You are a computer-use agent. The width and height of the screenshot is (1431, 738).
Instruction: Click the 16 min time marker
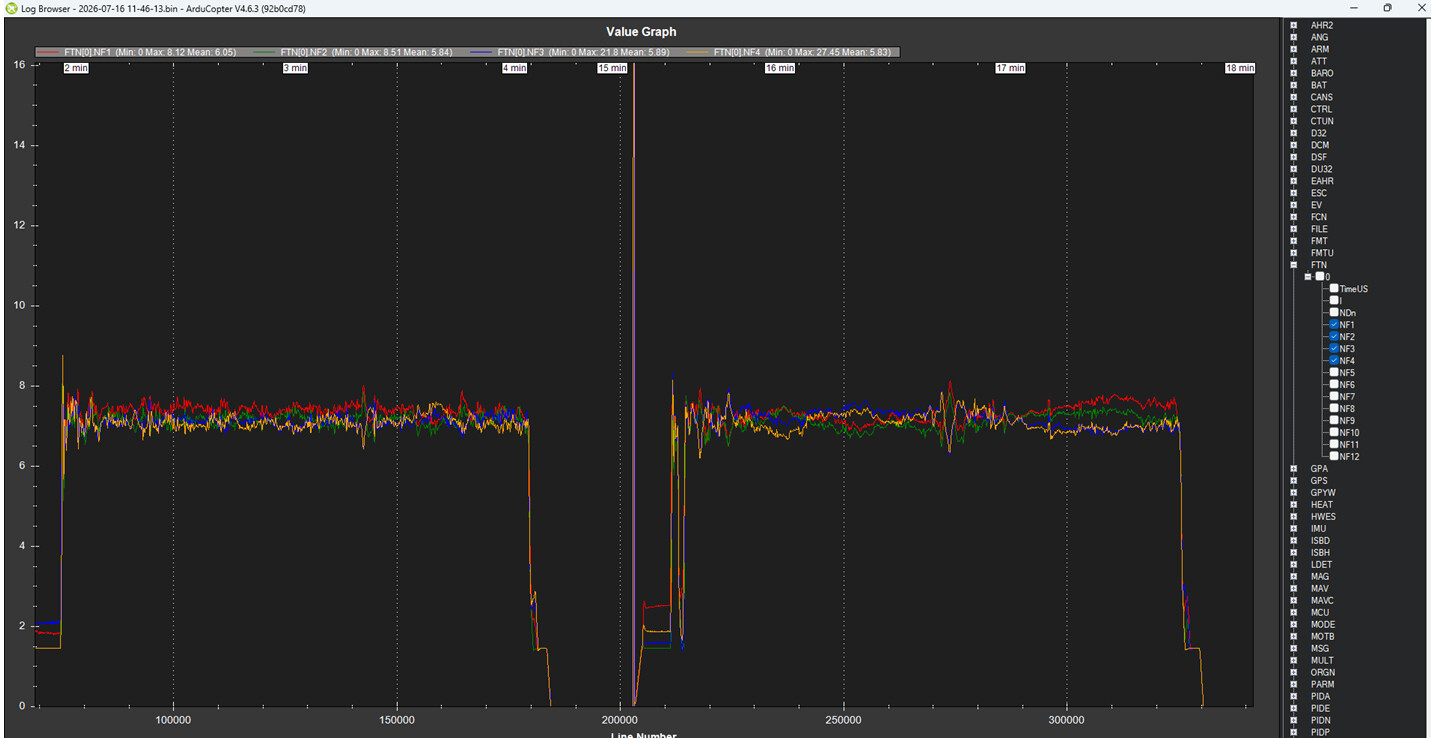click(780, 68)
